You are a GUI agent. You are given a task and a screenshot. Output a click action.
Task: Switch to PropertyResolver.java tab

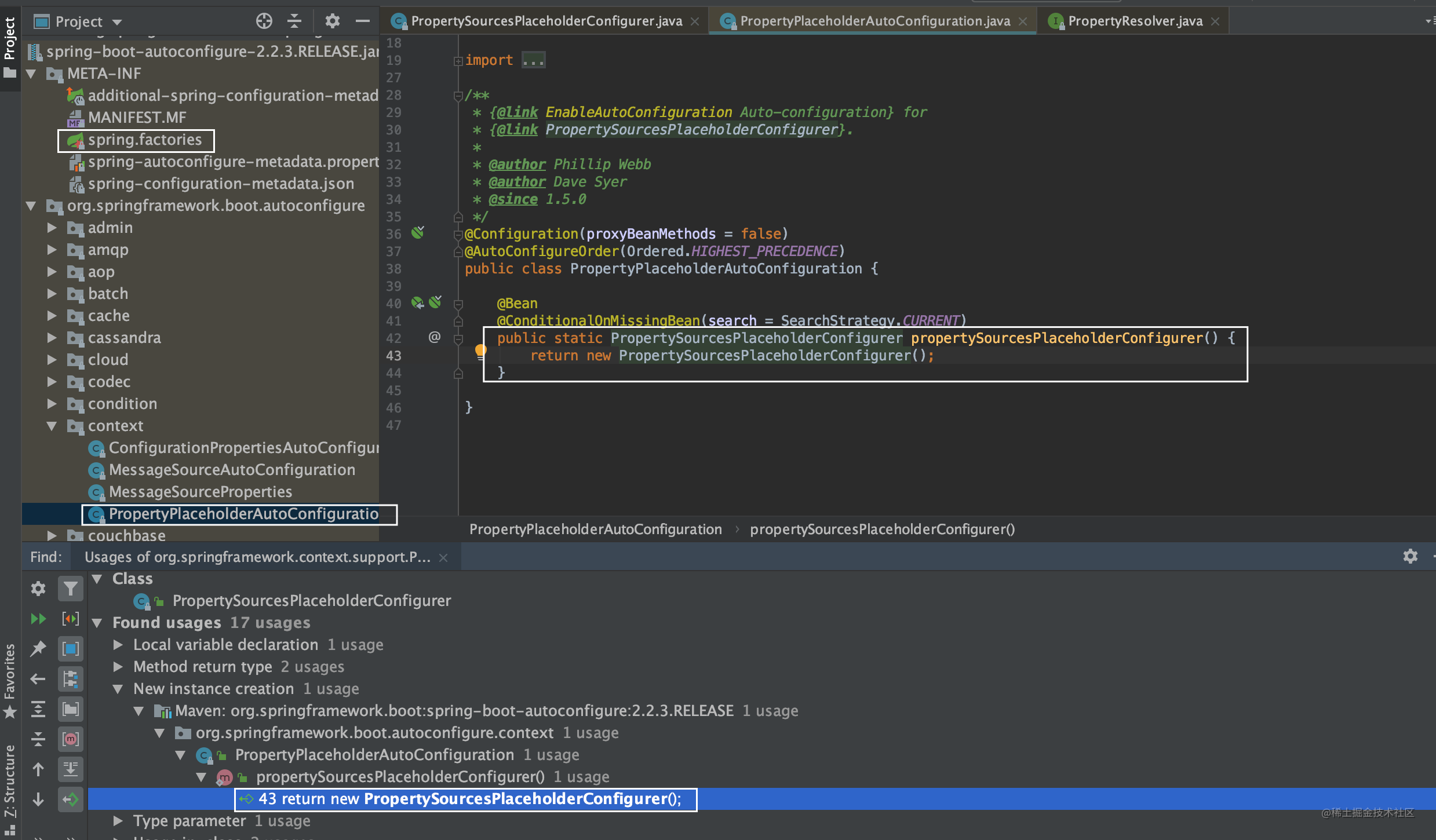(x=1135, y=21)
